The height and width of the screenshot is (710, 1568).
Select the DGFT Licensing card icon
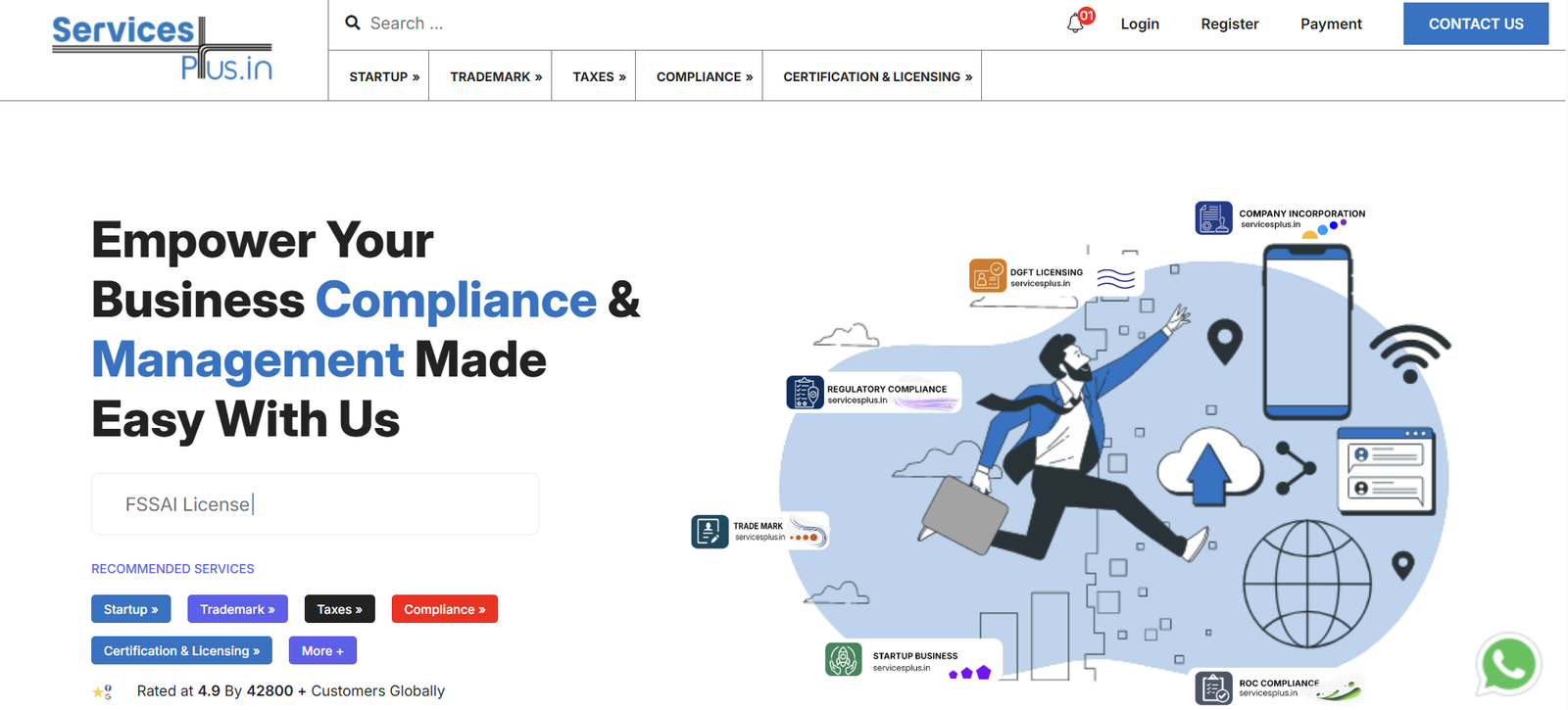[x=987, y=276]
